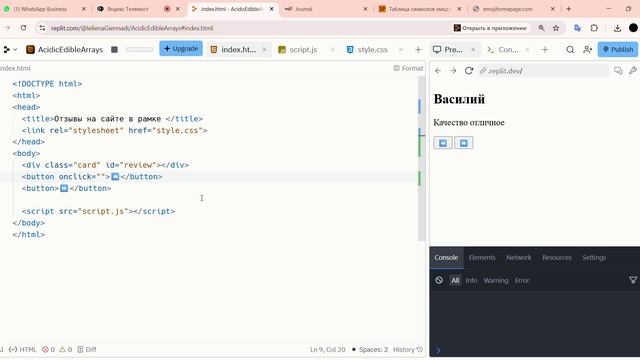Open browser downloads icon
Image resolution: width=640 pixels, height=360 pixels.
pos(617,28)
